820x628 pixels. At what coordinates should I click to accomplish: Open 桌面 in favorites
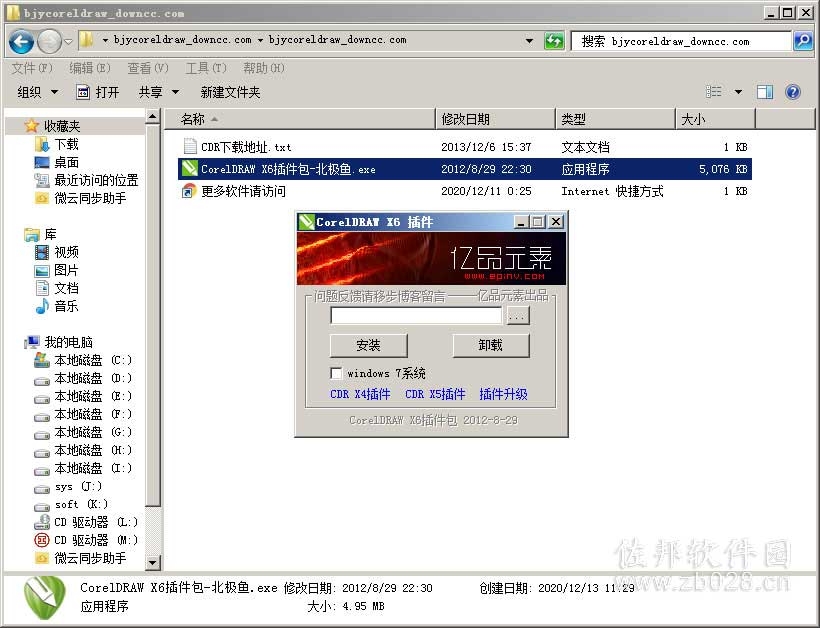click(x=58, y=162)
